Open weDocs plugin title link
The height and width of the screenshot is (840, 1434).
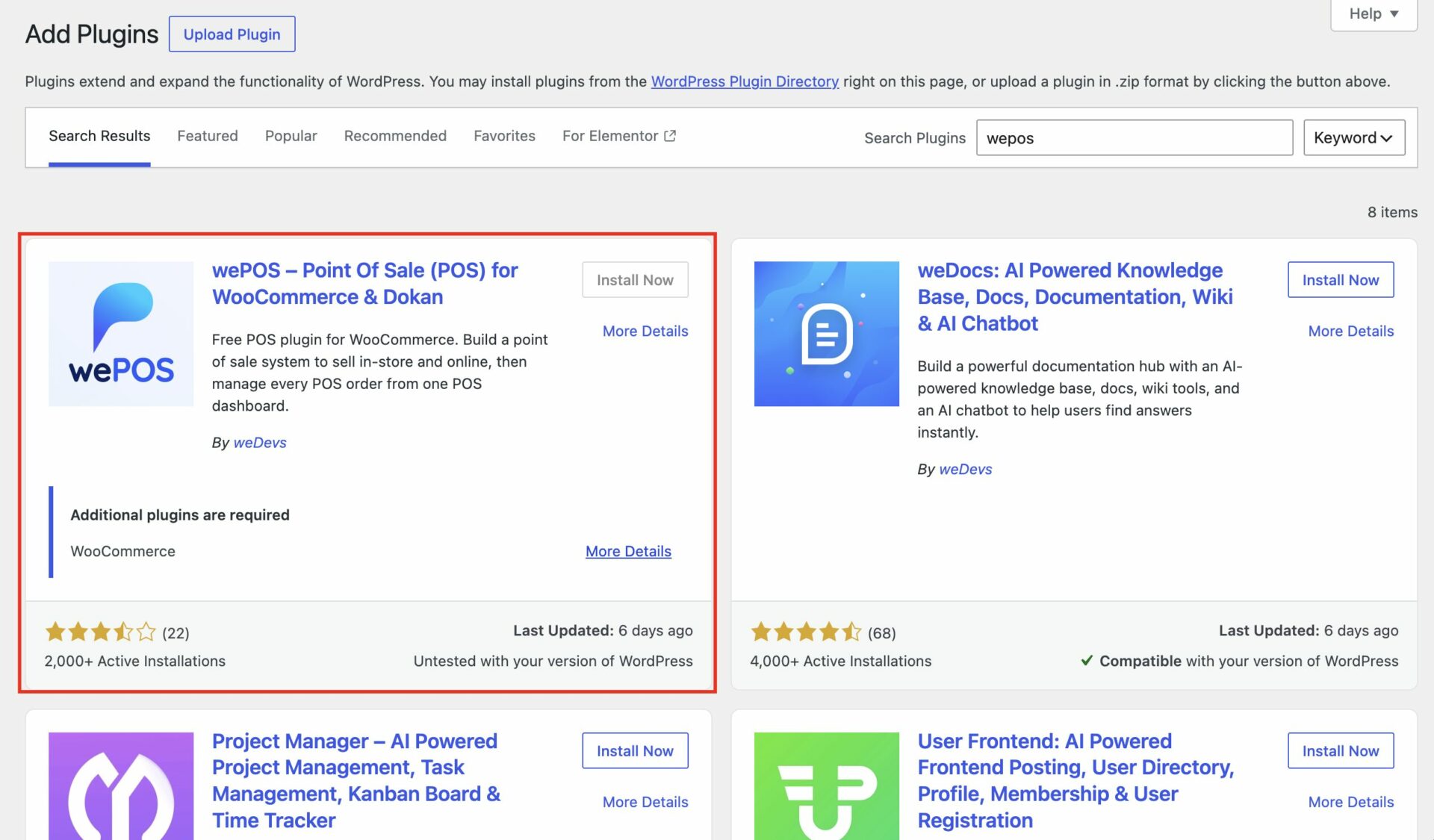coord(1075,296)
